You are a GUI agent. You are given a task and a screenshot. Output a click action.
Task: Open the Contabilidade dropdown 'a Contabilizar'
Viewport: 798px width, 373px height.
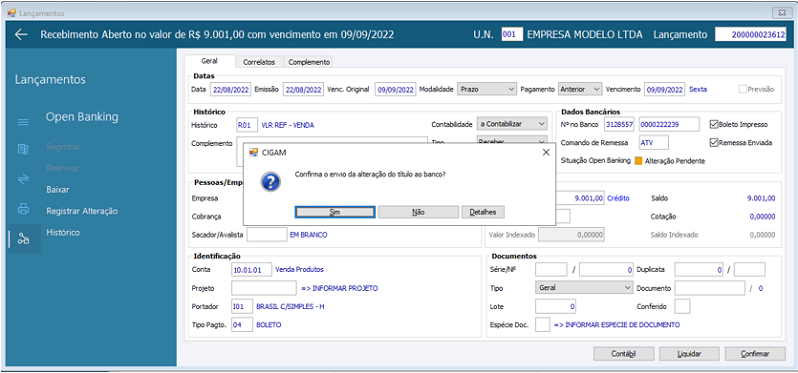tap(512, 124)
